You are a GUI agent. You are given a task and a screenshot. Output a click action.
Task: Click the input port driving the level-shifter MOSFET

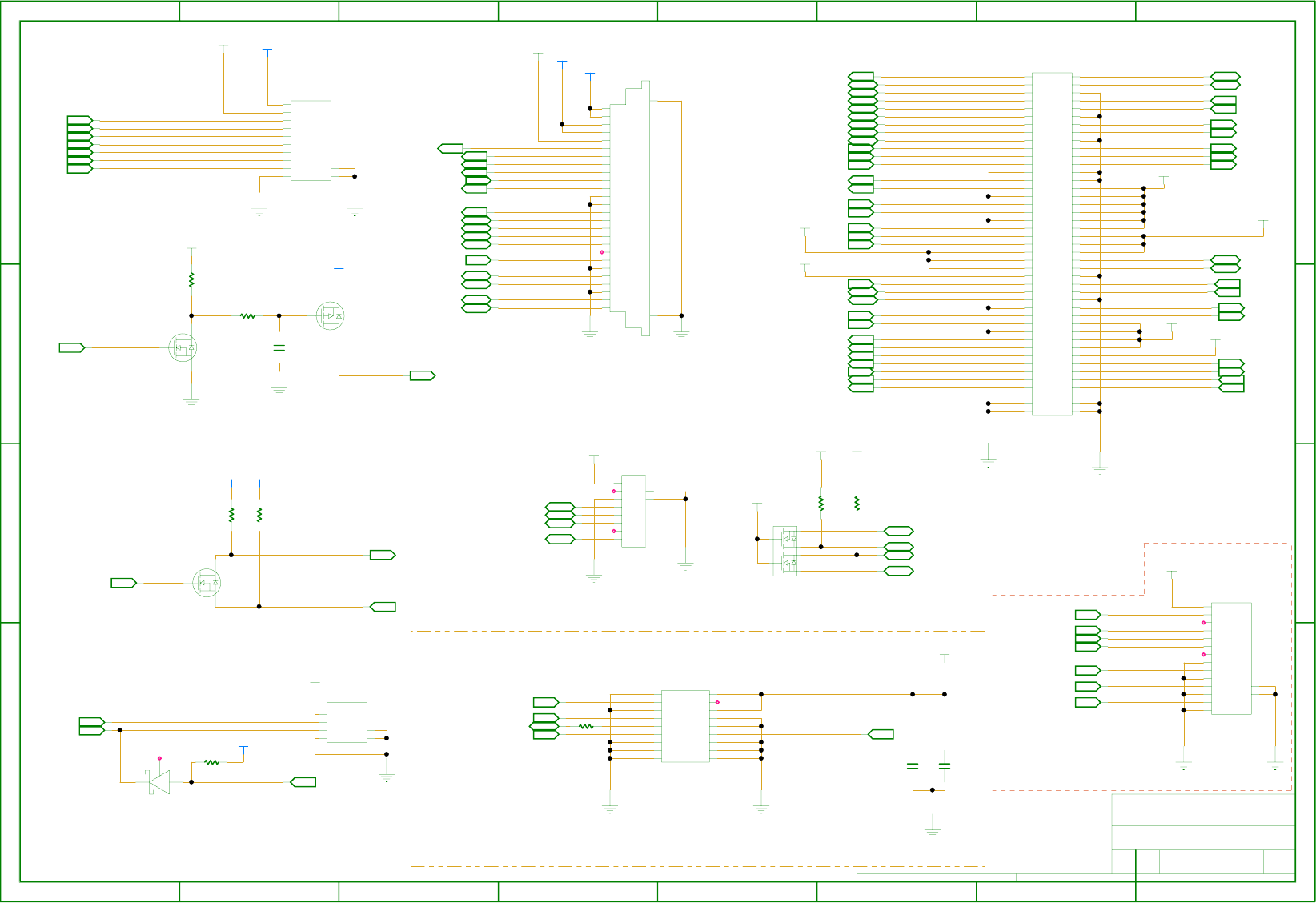click(x=124, y=583)
